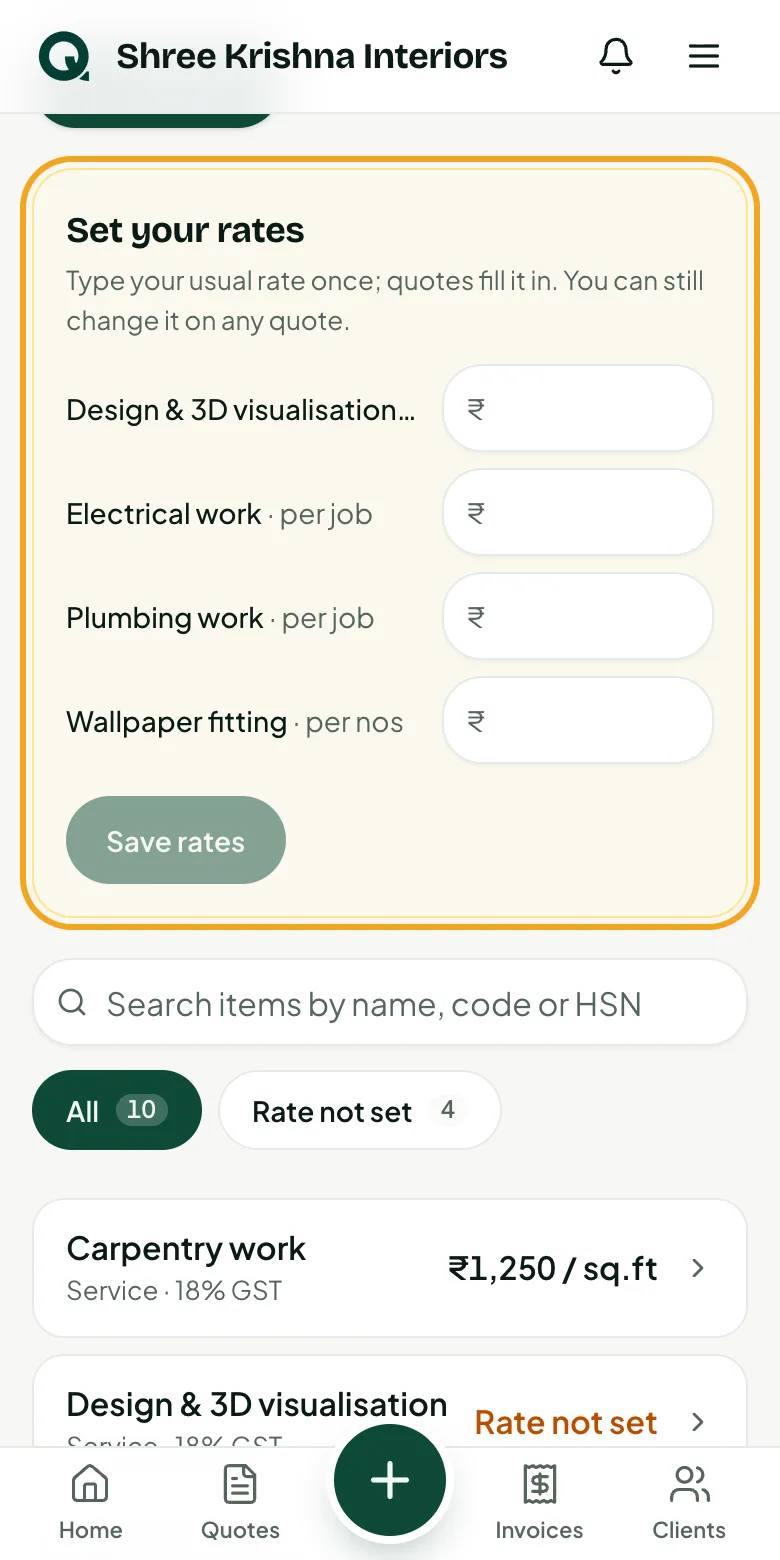This screenshot has height=1560, width=780.
Task: Focus the Design & 3D visualisation rate field
Action: click(x=578, y=408)
